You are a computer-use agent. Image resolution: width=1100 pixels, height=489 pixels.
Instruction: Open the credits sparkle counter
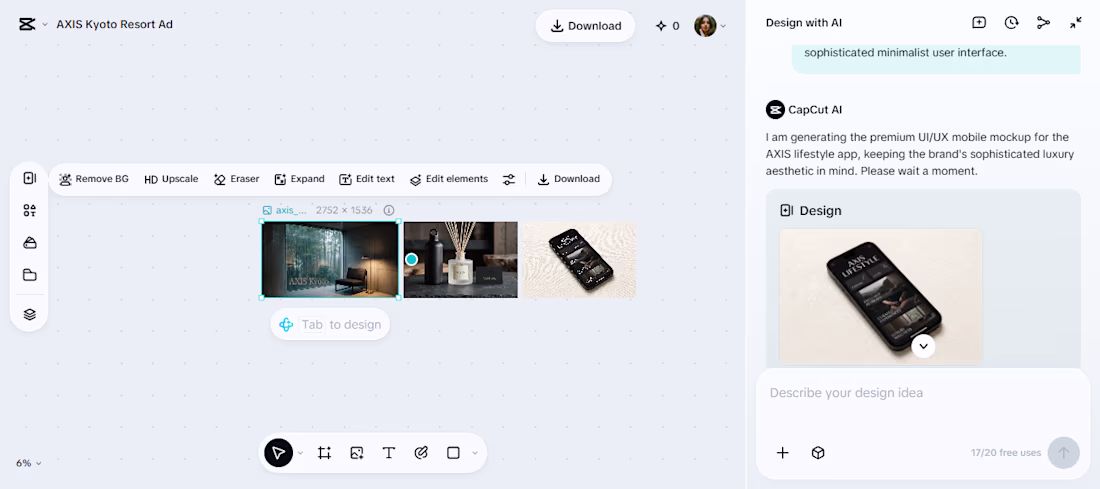point(667,26)
